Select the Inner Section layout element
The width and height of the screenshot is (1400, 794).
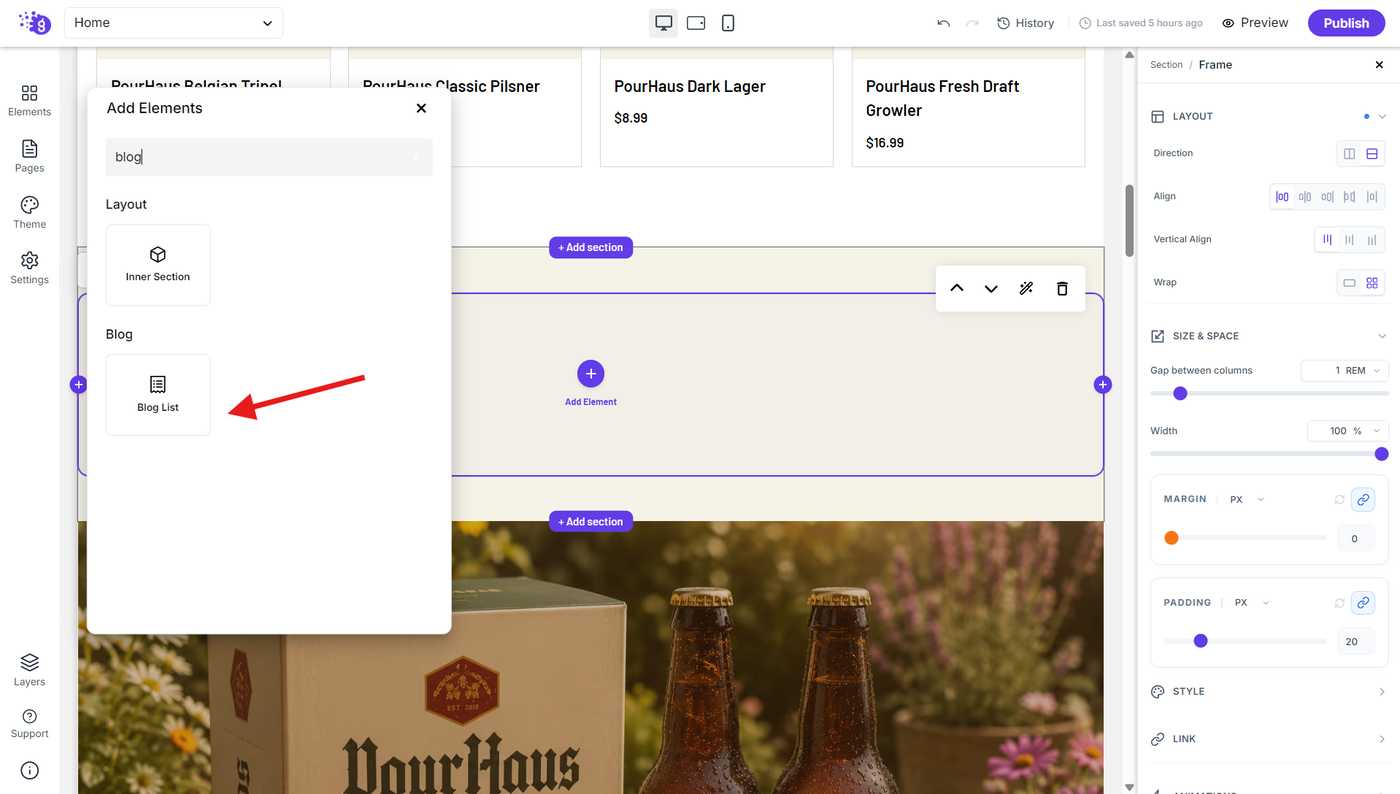click(158, 265)
